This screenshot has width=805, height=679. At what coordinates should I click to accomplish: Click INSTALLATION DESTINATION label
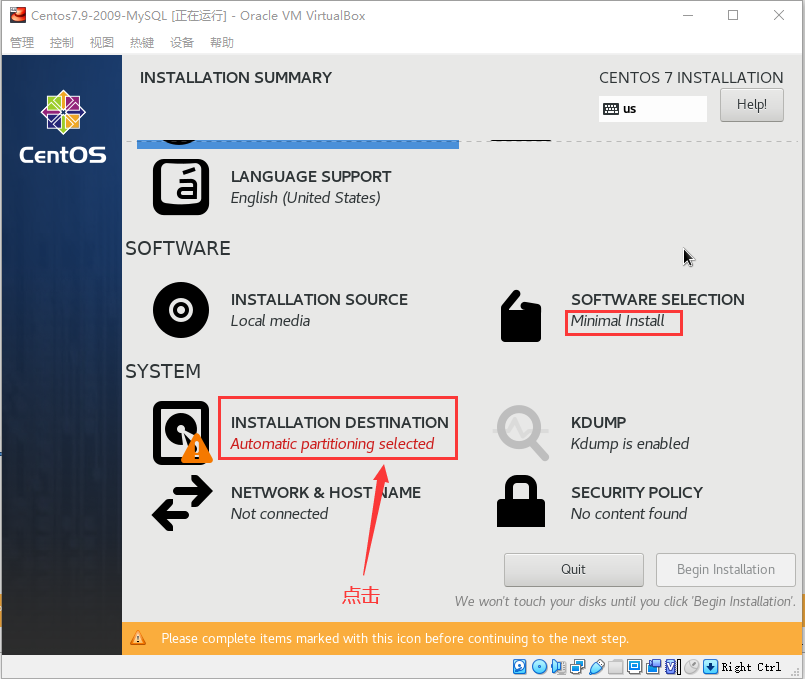point(339,422)
